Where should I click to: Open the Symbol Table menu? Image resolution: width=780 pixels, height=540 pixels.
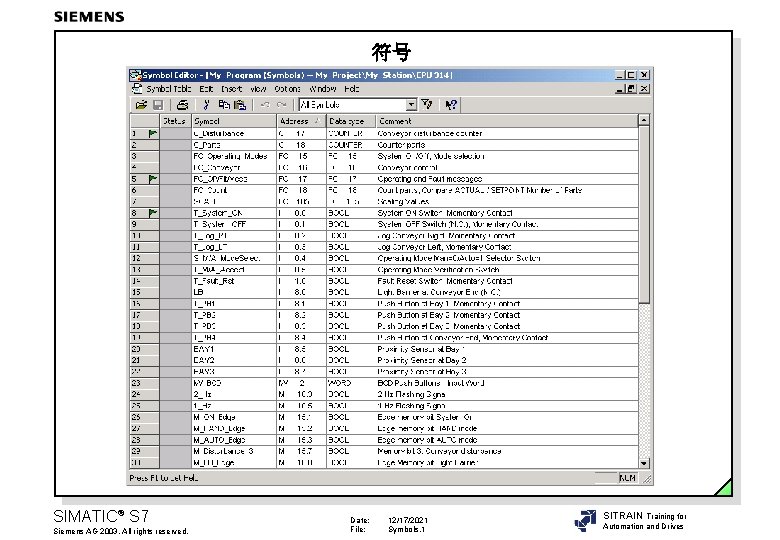[x=169, y=89]
